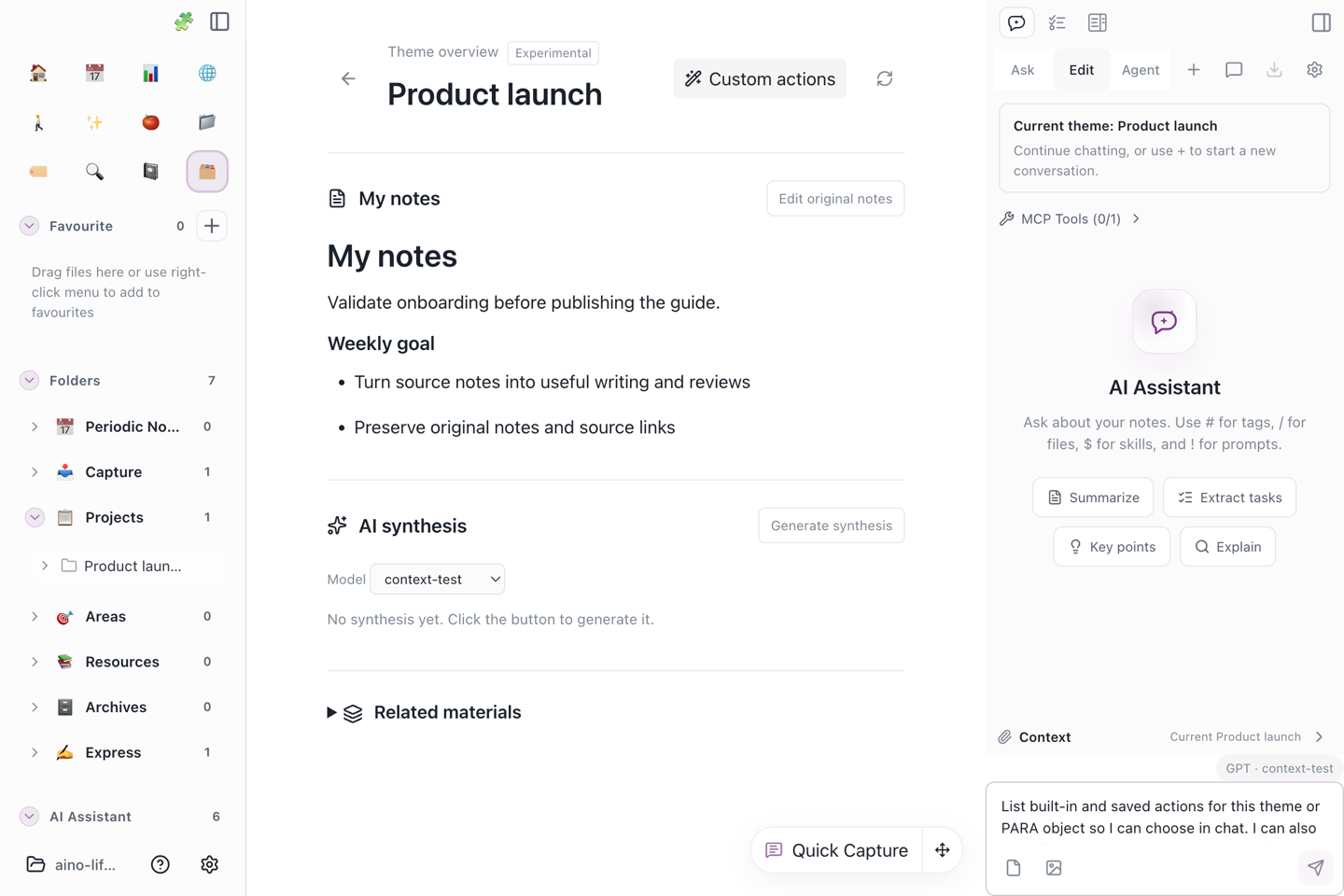This screenshot has height=896, width=1344.
Task: Open the calendar icon in the sidebar grid
Action: (94, 73)
